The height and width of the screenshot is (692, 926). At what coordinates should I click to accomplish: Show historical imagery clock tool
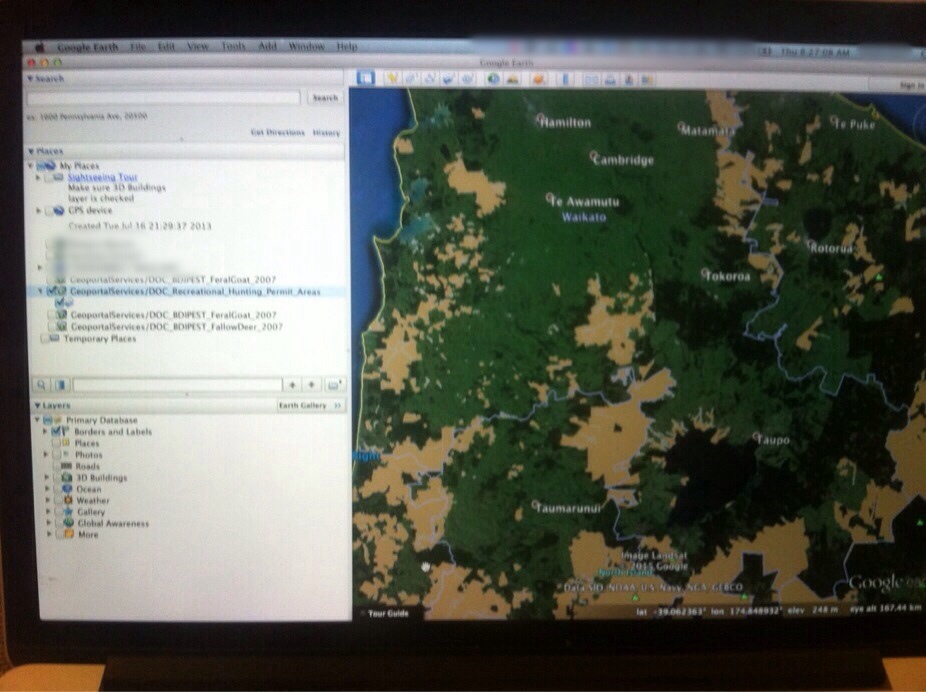[x=493, y=79]
